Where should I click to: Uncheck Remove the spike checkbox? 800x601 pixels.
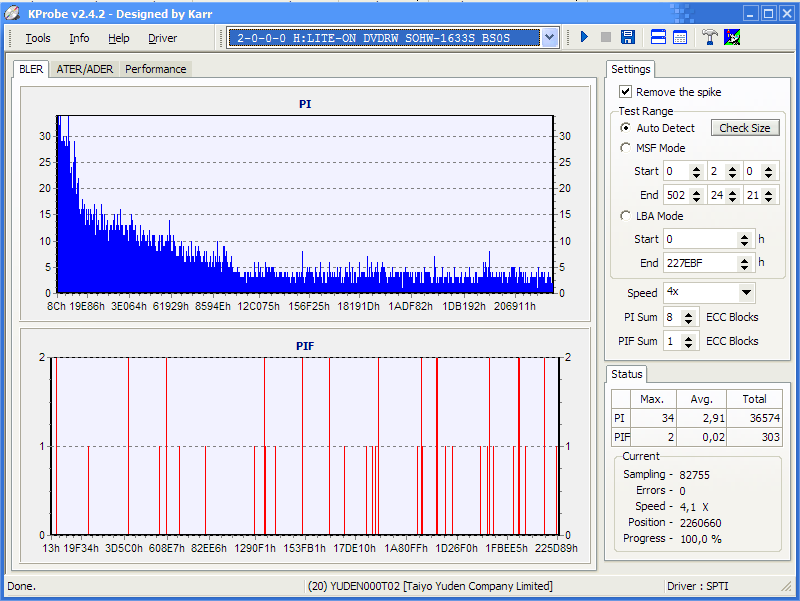[x=626, y=92]
